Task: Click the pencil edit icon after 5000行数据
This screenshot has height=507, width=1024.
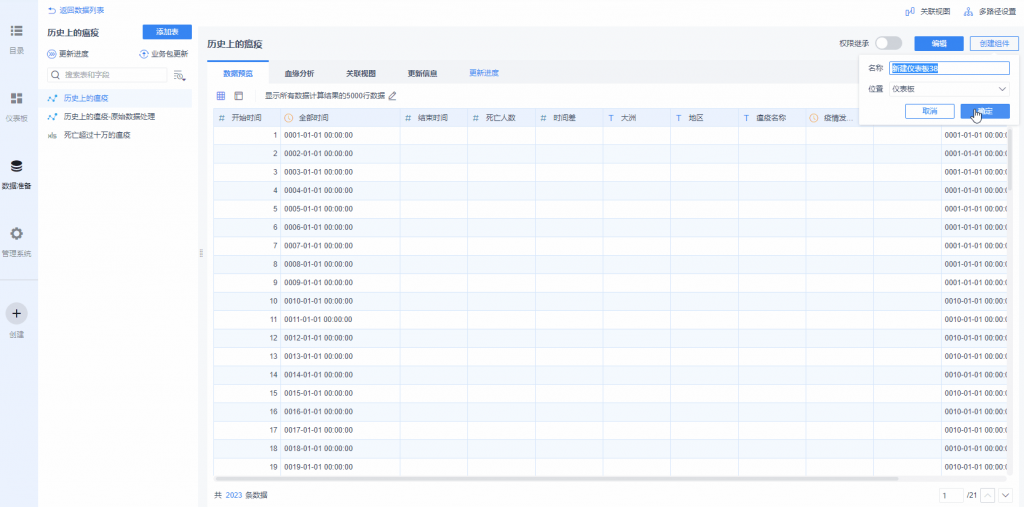Action: click(x=392, y=96)
